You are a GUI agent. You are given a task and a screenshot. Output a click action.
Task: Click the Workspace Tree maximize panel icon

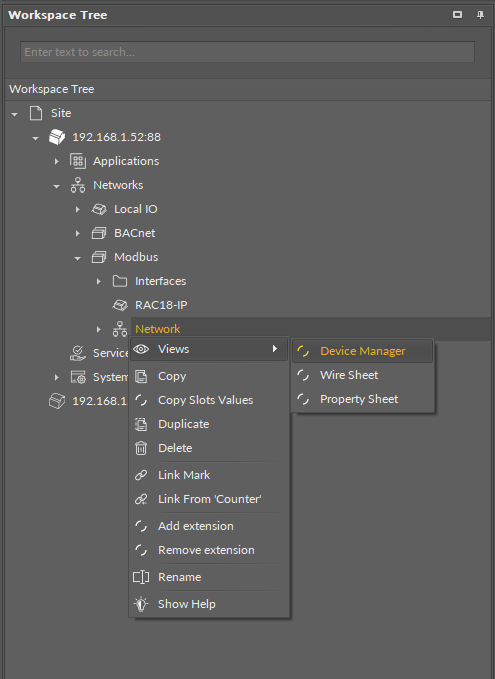457,15
